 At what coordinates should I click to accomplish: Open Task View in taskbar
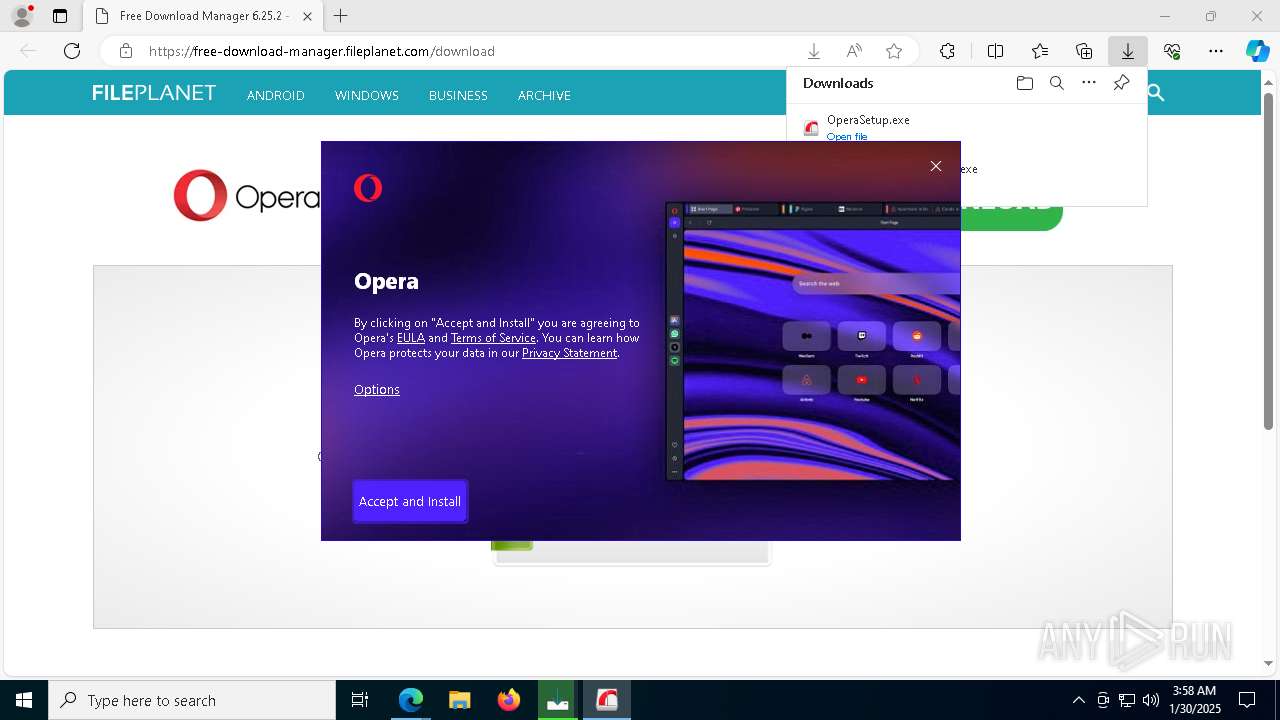point(360,700)
